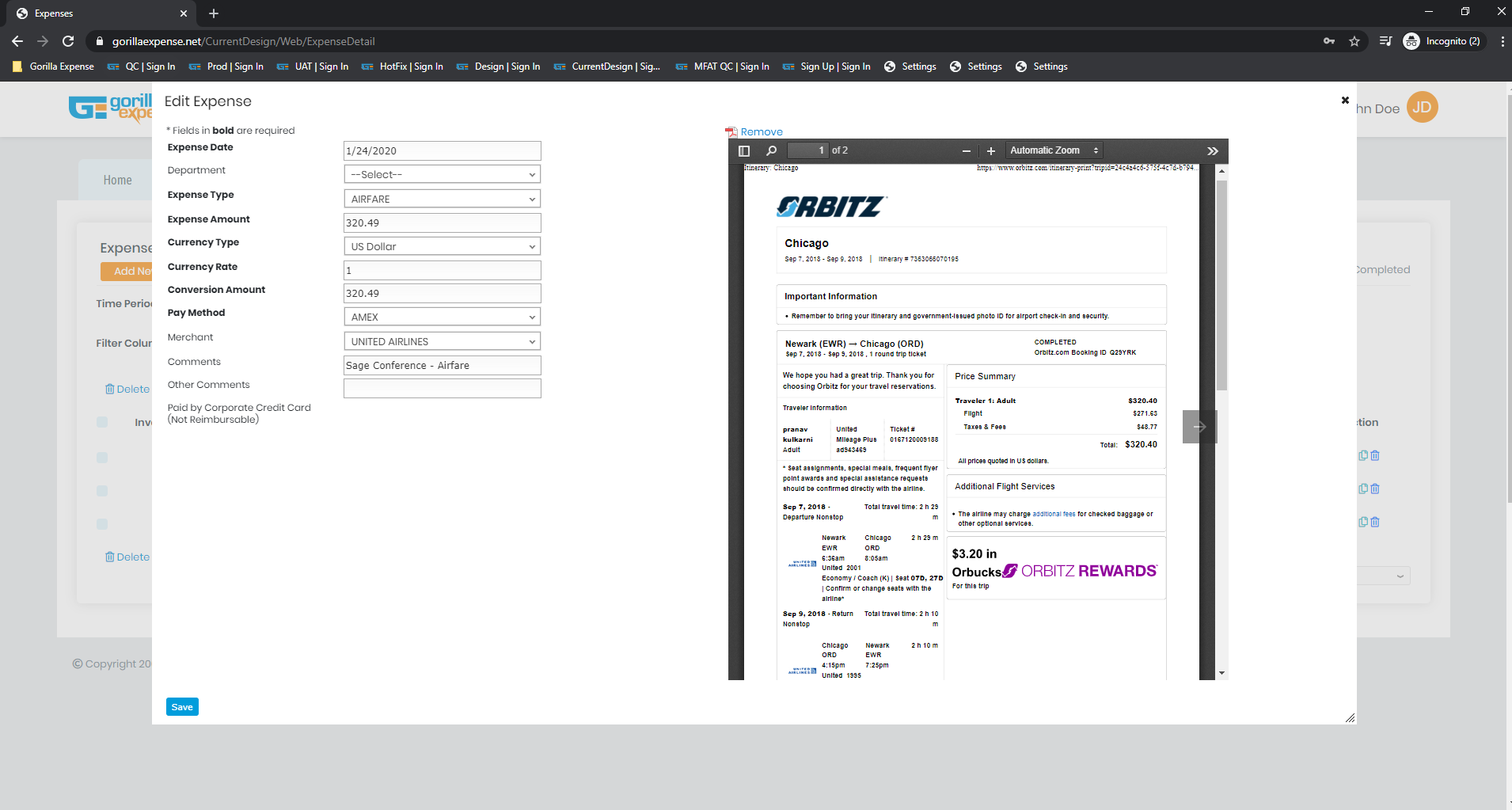Select Automatic Zoom level dropdown
1512x810 pixels.
pyautogui.click(x=1053, y=151)
